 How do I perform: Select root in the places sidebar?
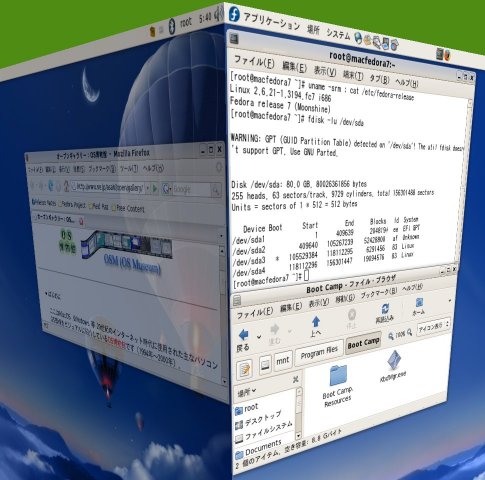coord(247,408)
